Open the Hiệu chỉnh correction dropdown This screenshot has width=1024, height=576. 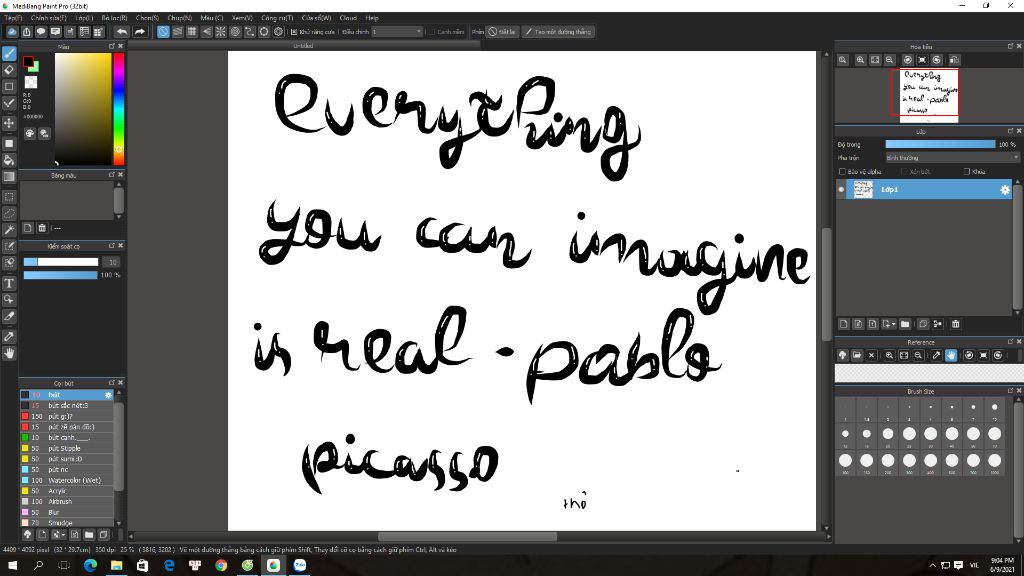(398, 31)
